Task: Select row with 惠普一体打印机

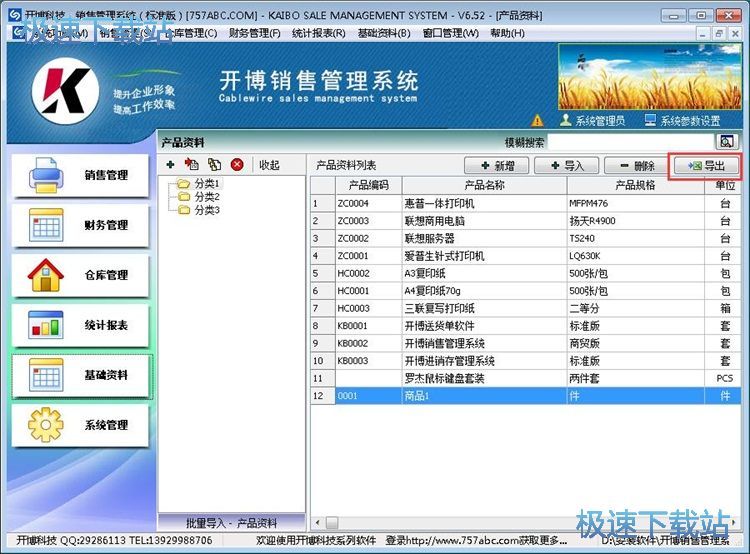Action: tap(526, 203)
